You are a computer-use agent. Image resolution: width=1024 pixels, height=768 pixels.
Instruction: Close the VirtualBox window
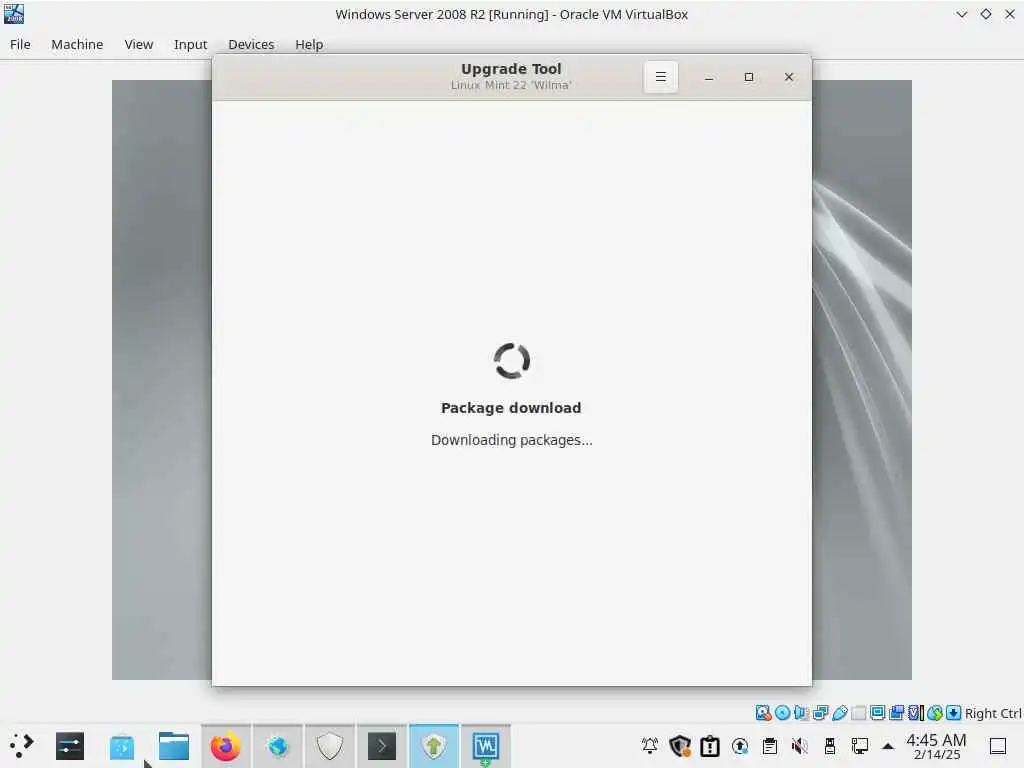1010,14
